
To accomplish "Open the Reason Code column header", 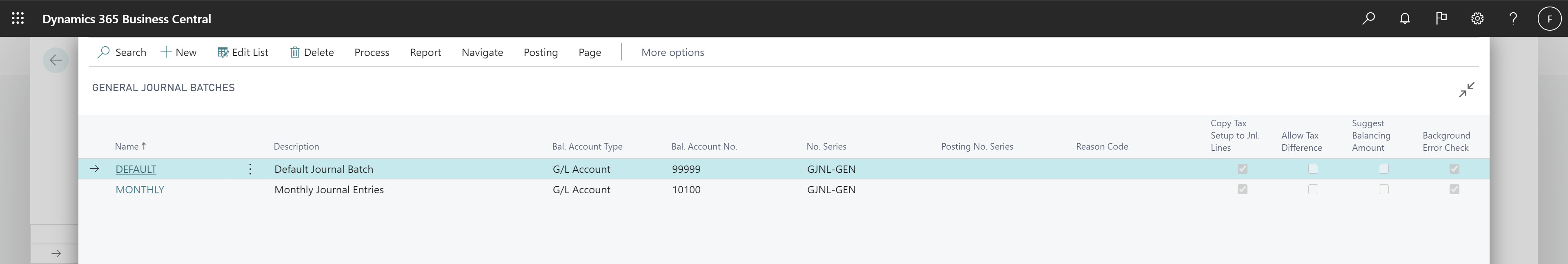I will (1102, 146).
